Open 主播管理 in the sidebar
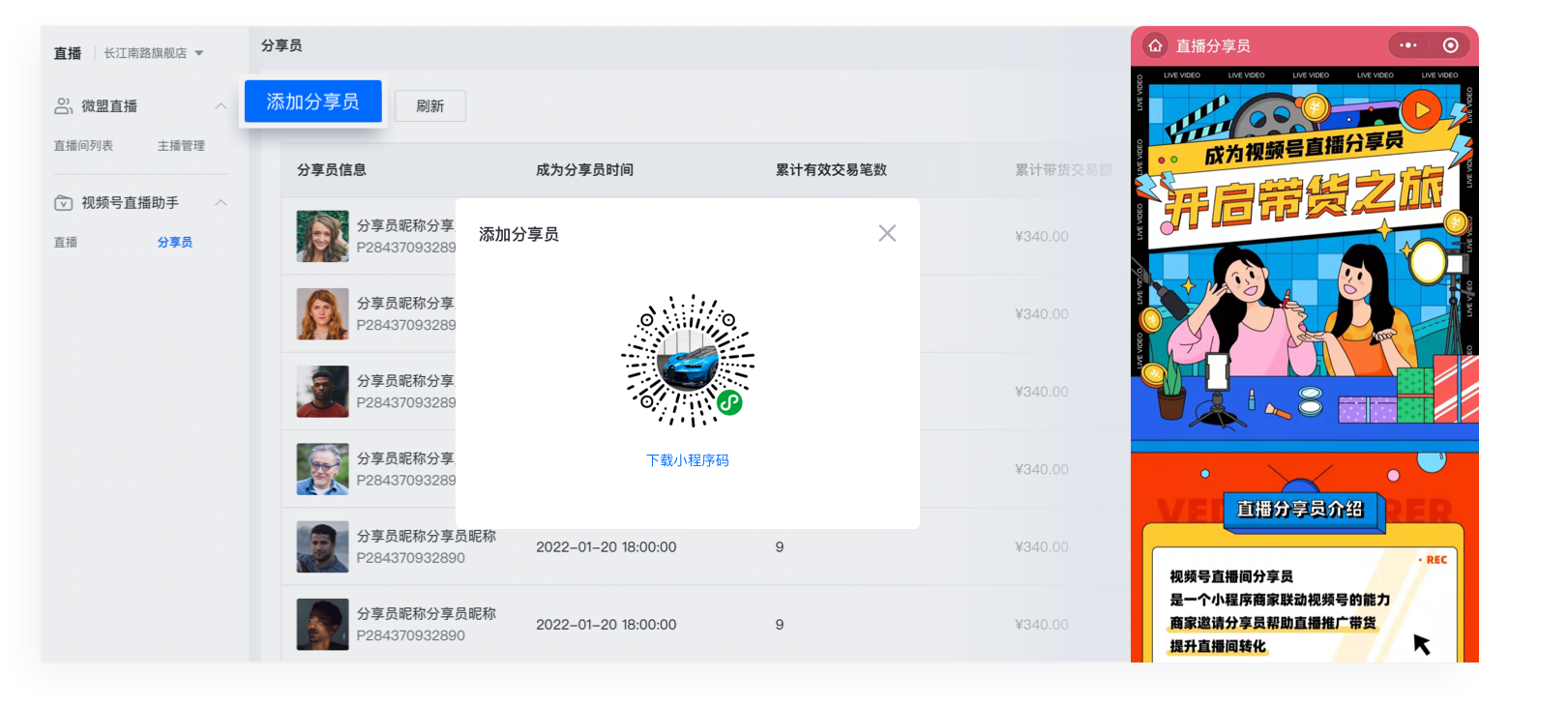Screen dimensions: 1568x706 (x=181, y=146)
